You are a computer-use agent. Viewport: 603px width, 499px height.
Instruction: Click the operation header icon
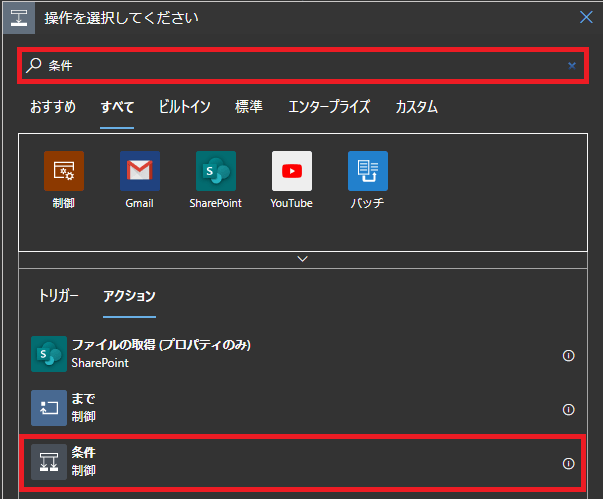(19, 18)
